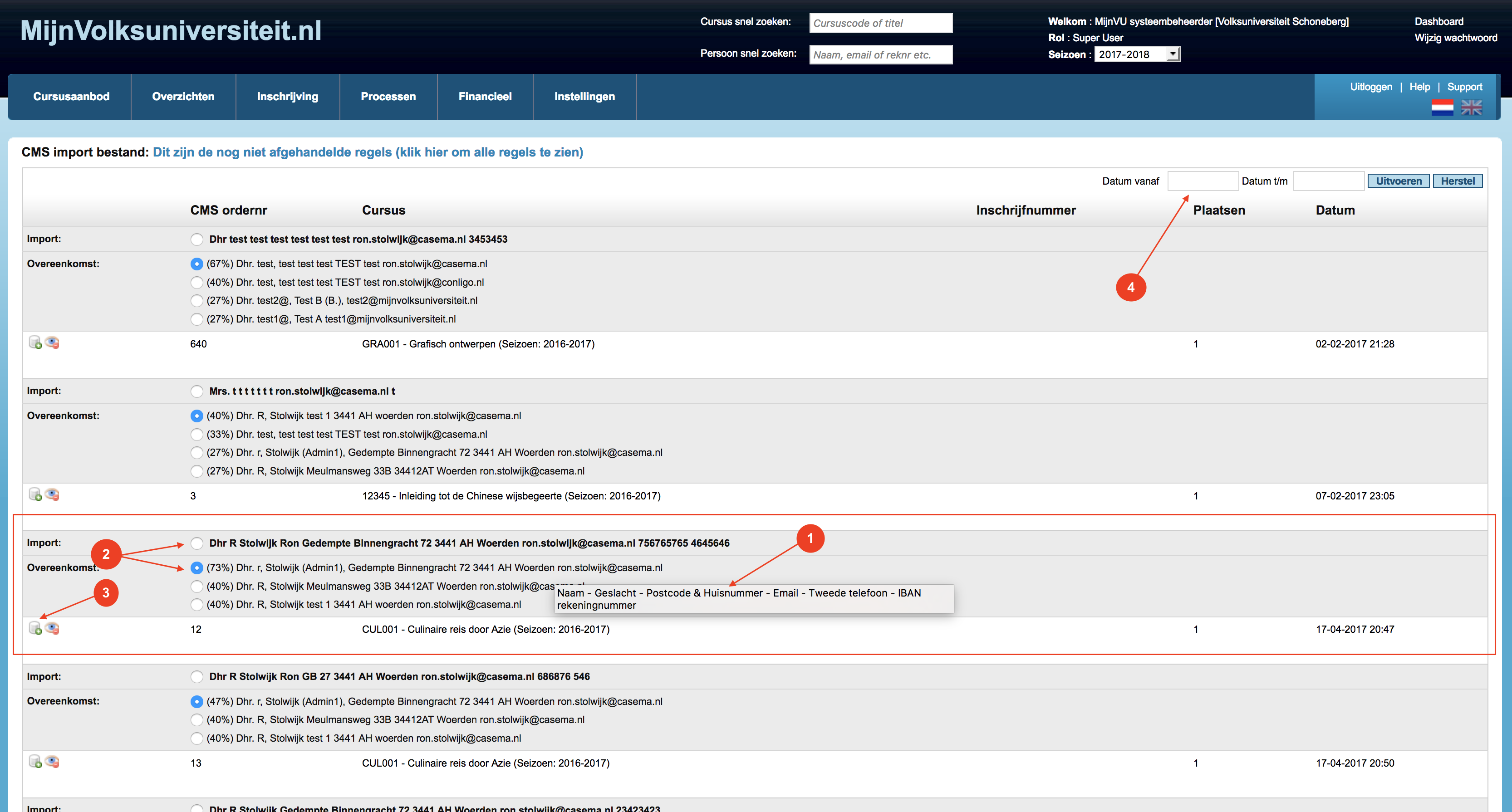Viewport: 1512px width, 812px height.
Task: Select Import radio for Mrs. t t t t
Action: [196, 391]
